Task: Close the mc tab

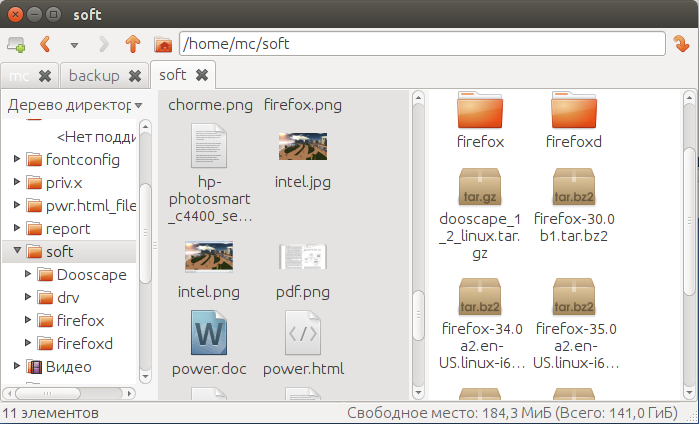Action: click(x=45, y=76)
